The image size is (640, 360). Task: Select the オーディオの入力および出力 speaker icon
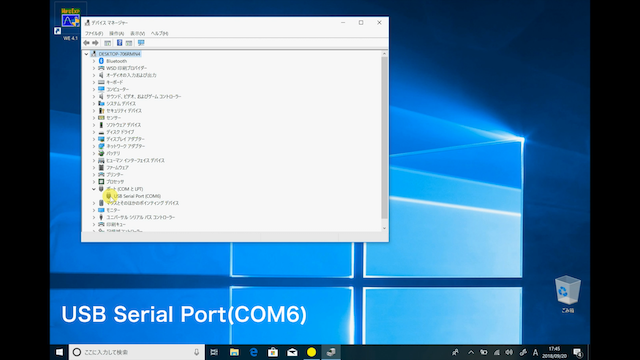point(101,75)
